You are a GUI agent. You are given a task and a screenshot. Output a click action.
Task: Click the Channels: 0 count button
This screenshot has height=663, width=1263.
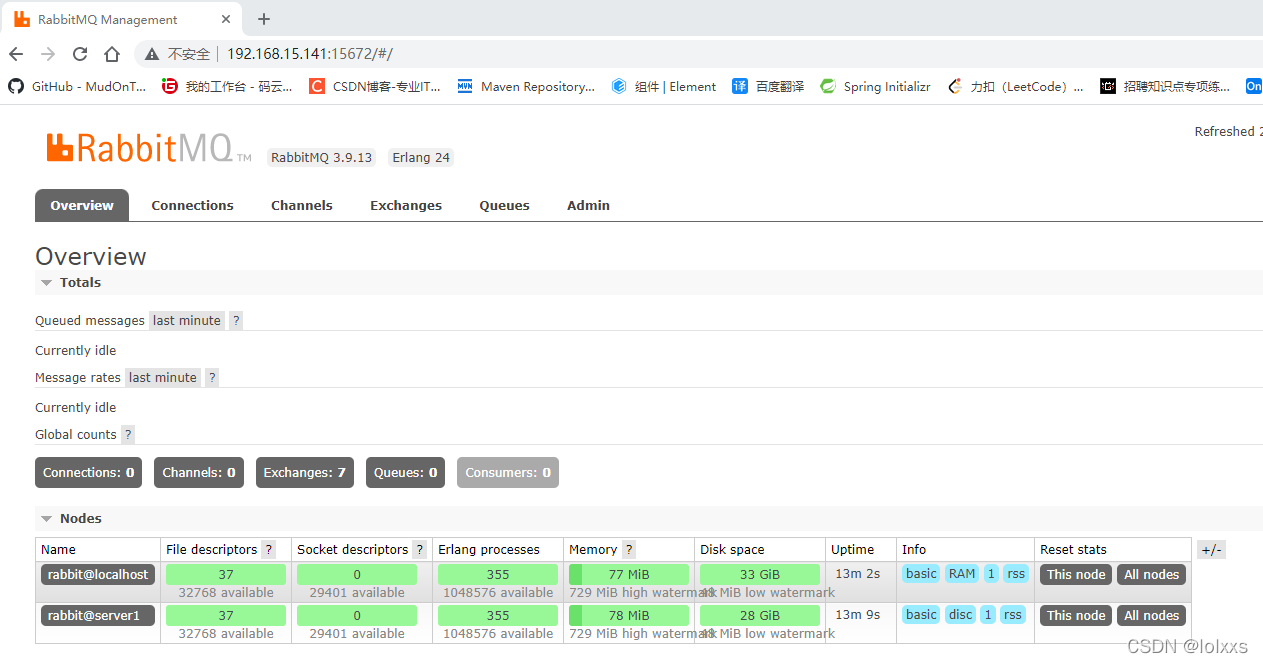[x=199, y=473]
